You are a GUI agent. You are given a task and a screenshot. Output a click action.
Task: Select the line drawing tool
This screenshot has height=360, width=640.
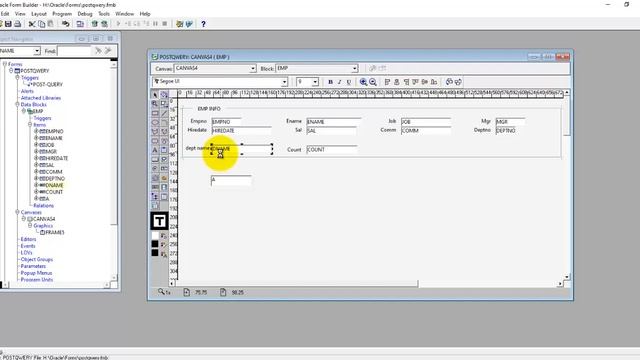point(164,113)
